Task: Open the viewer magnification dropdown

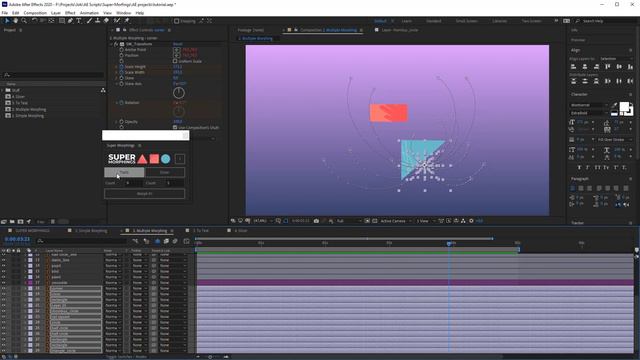Action: (x=262, y=221)
